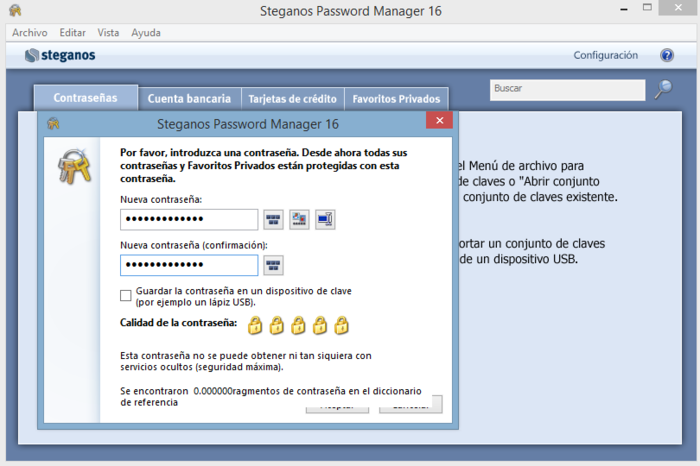Screen dimensions: 700x466
Task: Click the partially hidden Aceptar button
Action: tap(337, 408)
